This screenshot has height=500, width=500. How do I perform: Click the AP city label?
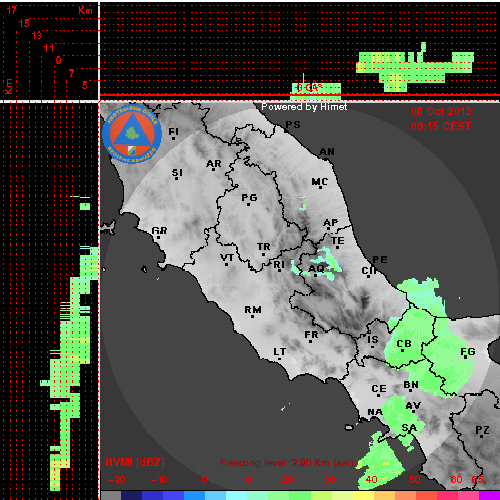click(x=331, y=222)
